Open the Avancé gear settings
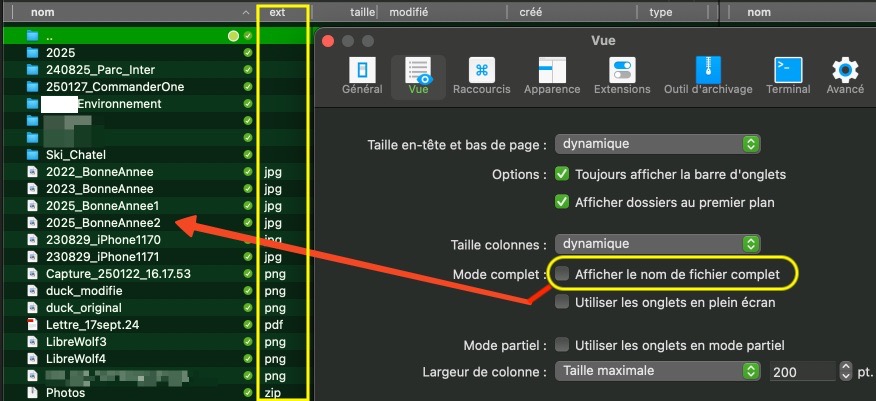876x401 pixels. (x=846, y=75)
